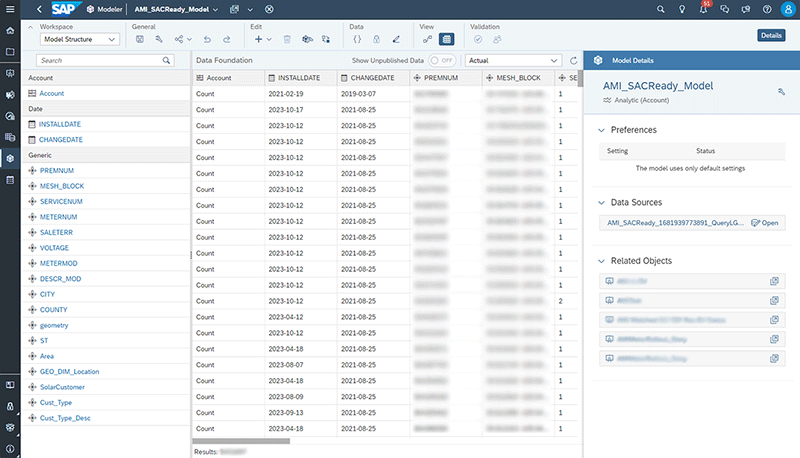The height and width of the screenshot is (458, 800).
Task: Select the PREMNUM dimension in the list
Action: (57, 171)
